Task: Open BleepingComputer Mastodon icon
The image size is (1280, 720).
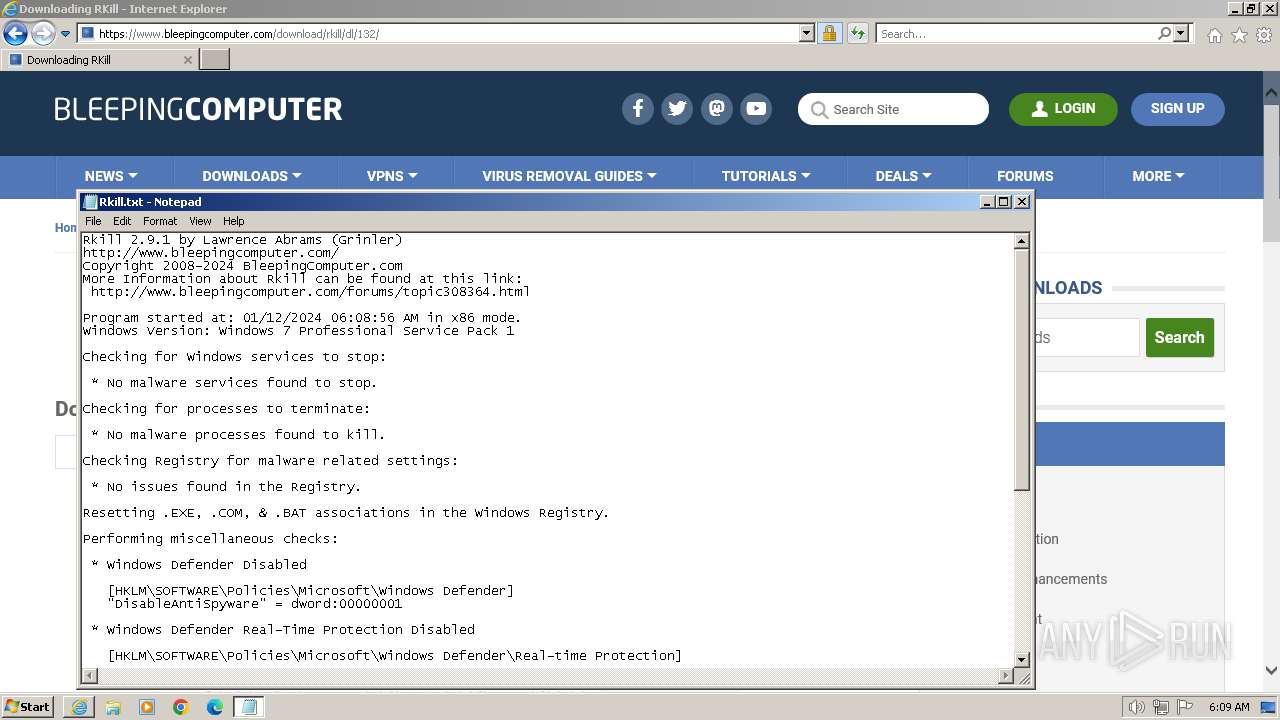Action: tap(717, 109)
